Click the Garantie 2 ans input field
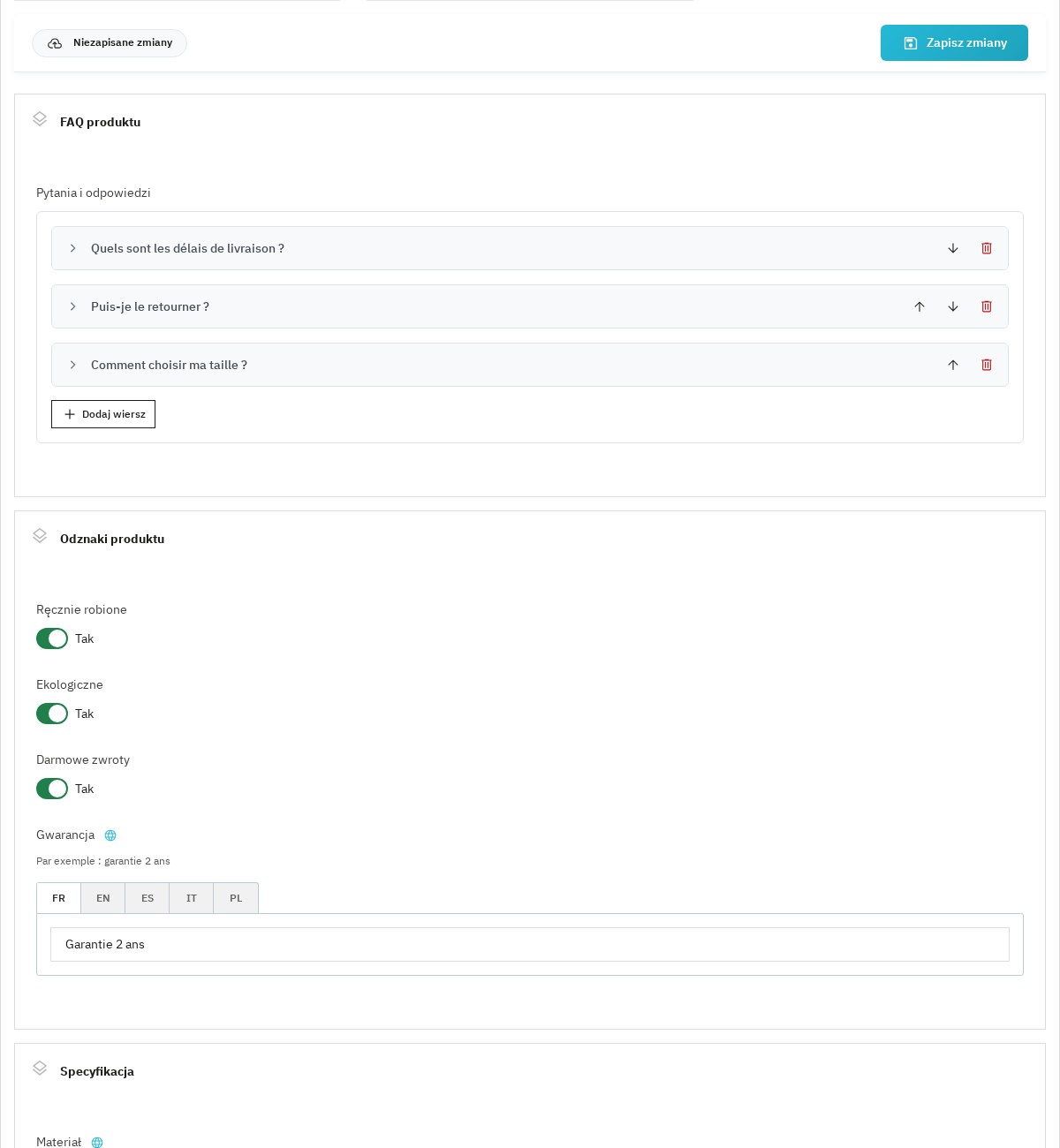This screenshot has width=1060, height=1148. (x=530, y=944)
